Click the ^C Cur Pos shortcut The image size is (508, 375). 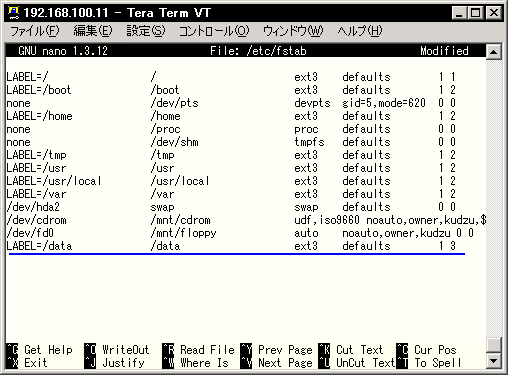click(426, 350)
